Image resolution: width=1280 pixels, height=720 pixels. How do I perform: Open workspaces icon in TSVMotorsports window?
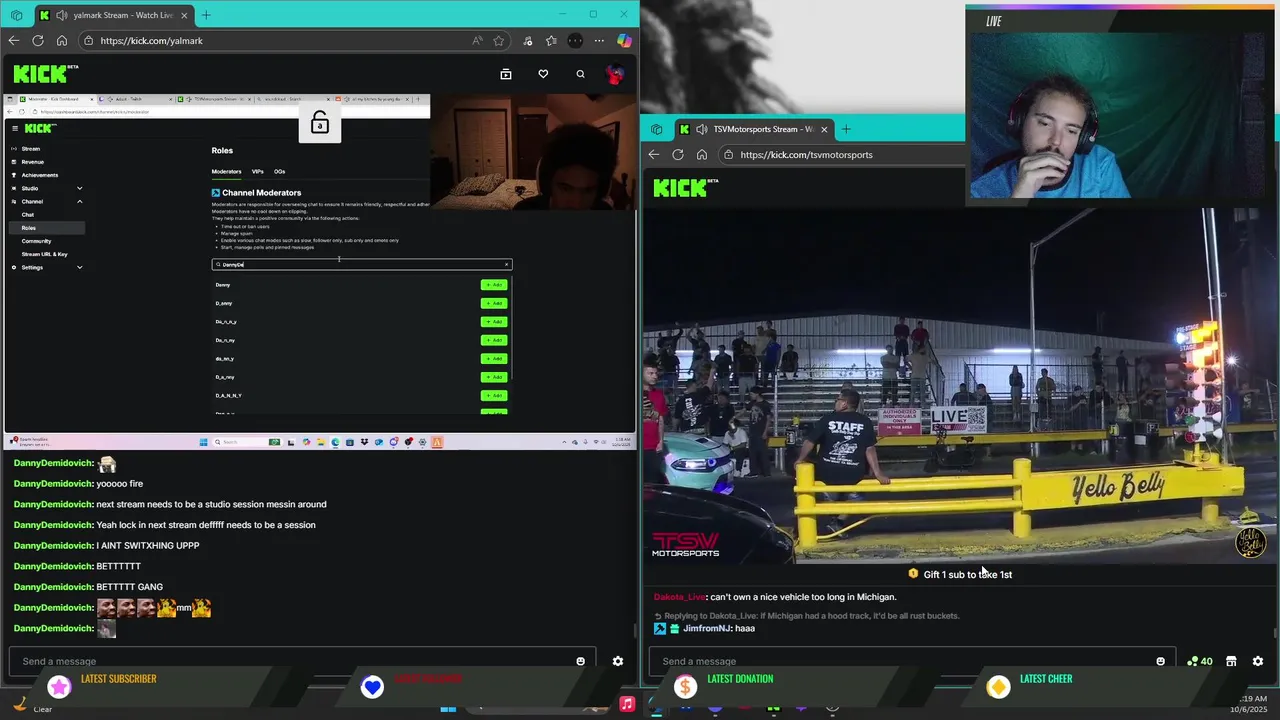tap(656, 129)
